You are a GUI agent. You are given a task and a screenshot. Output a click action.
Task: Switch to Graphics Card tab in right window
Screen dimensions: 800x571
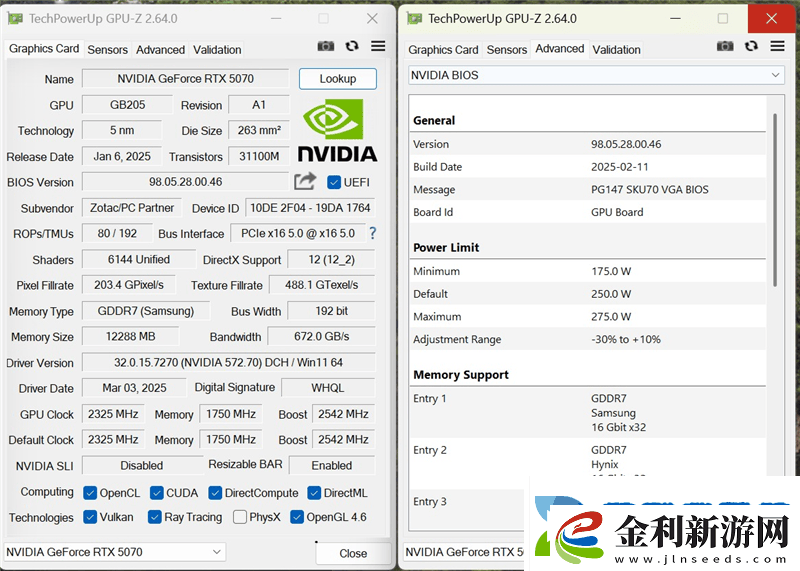pos(443,49)
